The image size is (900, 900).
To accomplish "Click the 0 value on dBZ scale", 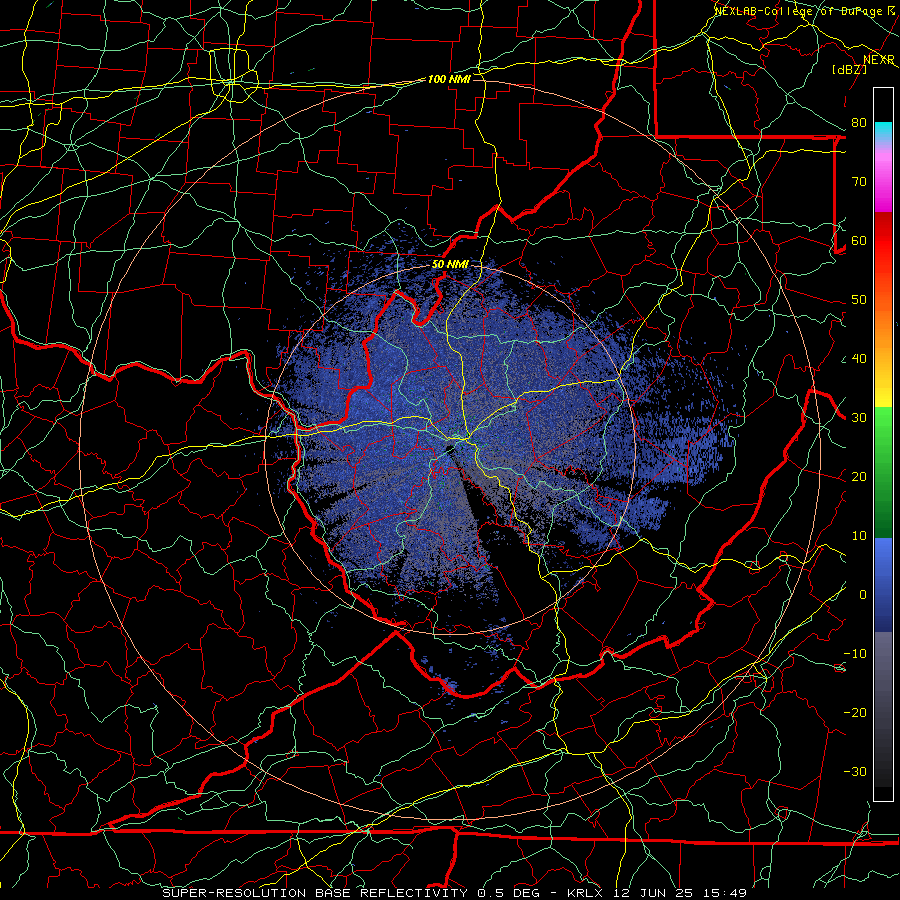I will coord(863,595).
